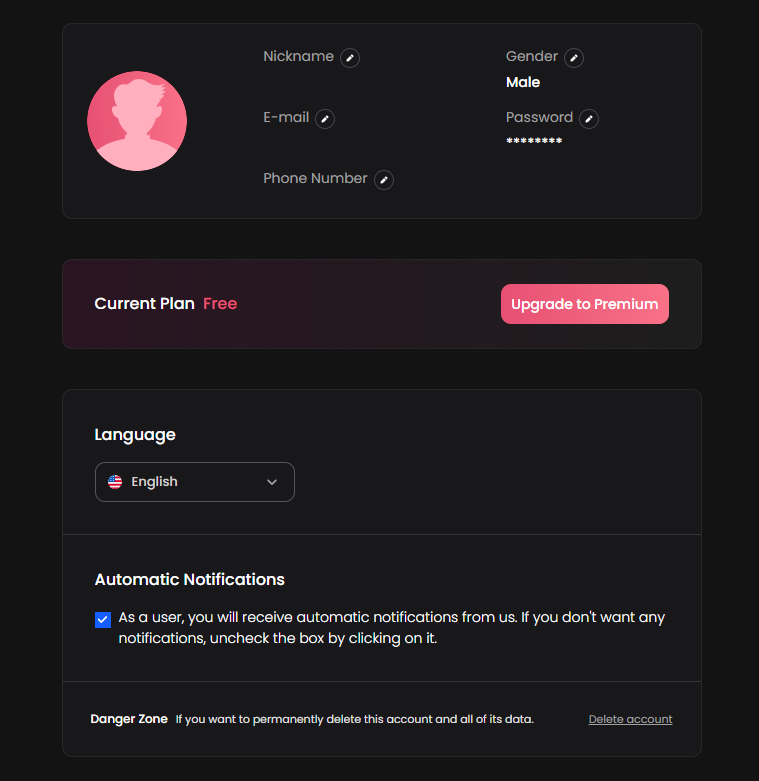Click the notifications description text
759x781 pixels.
[391, 628]
